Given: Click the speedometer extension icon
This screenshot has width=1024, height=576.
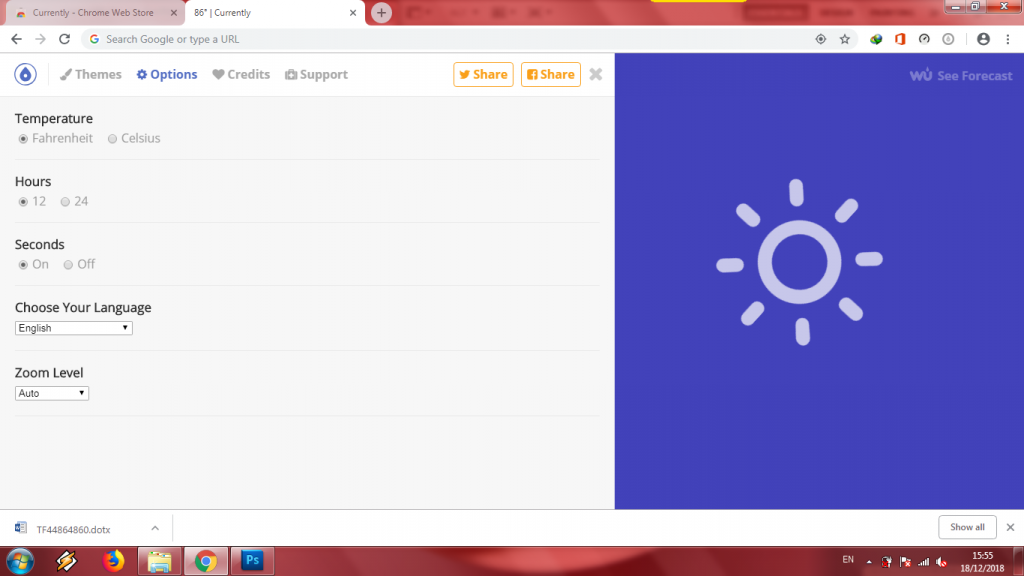Looking at the screenshot, I should 924,39.
